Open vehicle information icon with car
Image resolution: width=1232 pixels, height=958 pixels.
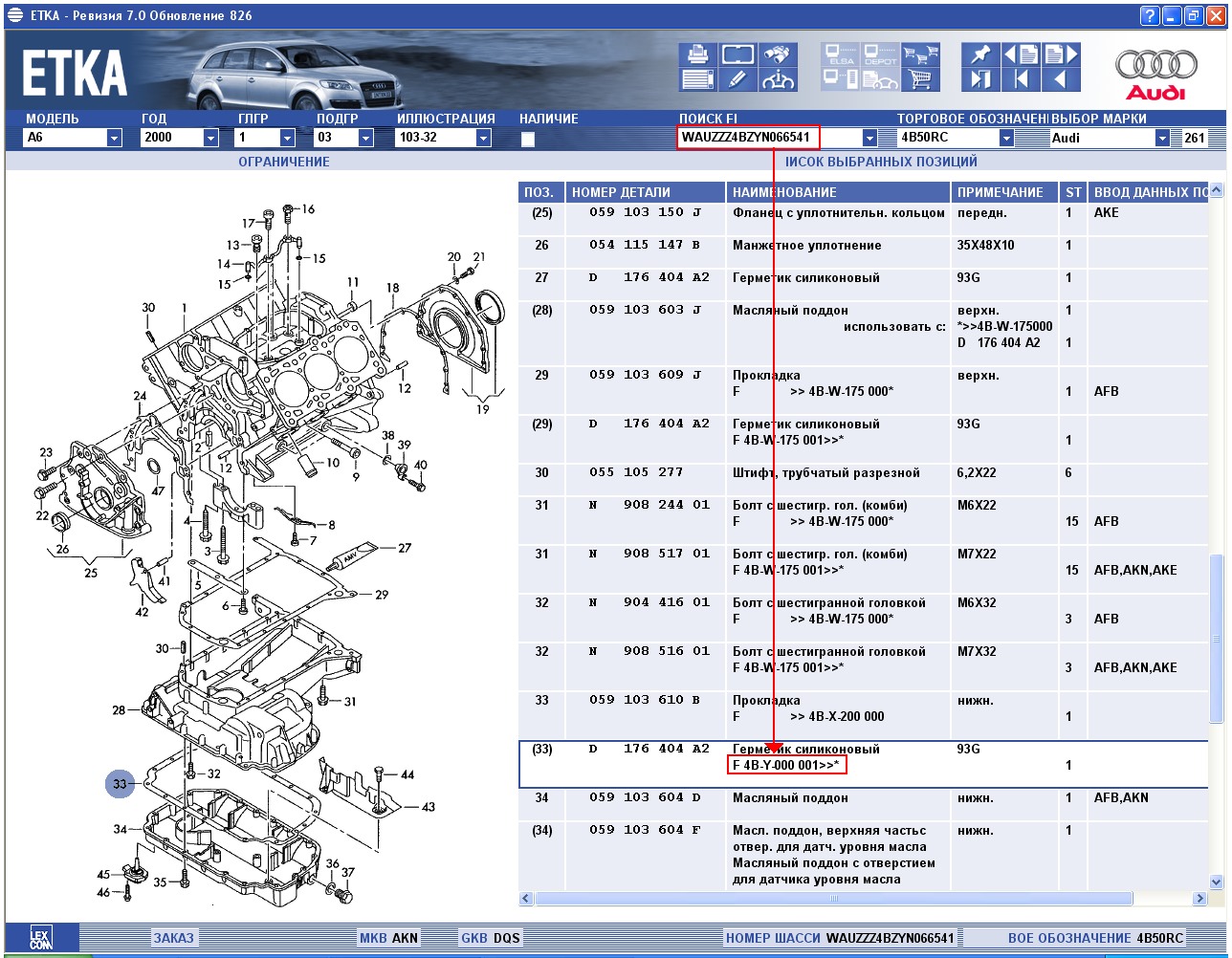point(779,79)
